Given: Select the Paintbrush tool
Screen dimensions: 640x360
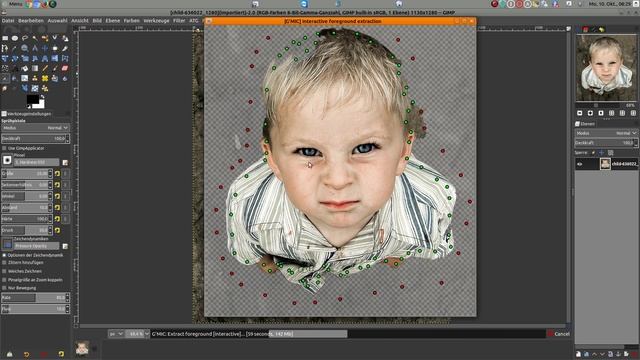Looking at the screenshot, I should [x=55, y=68].
